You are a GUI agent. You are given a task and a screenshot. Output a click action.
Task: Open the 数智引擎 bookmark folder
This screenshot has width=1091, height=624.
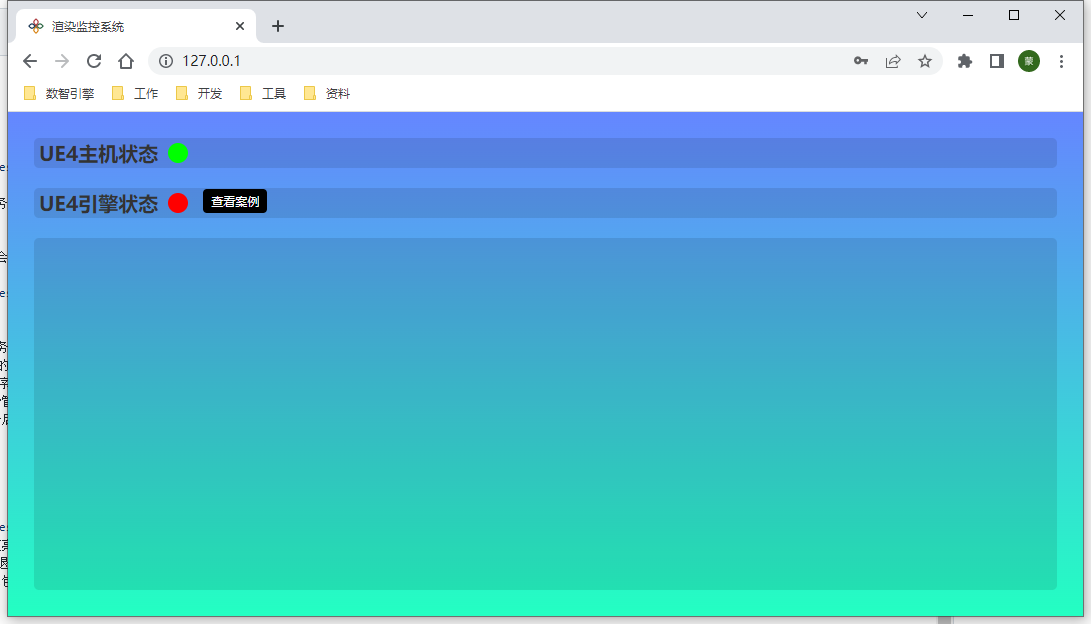coord(60,93)
